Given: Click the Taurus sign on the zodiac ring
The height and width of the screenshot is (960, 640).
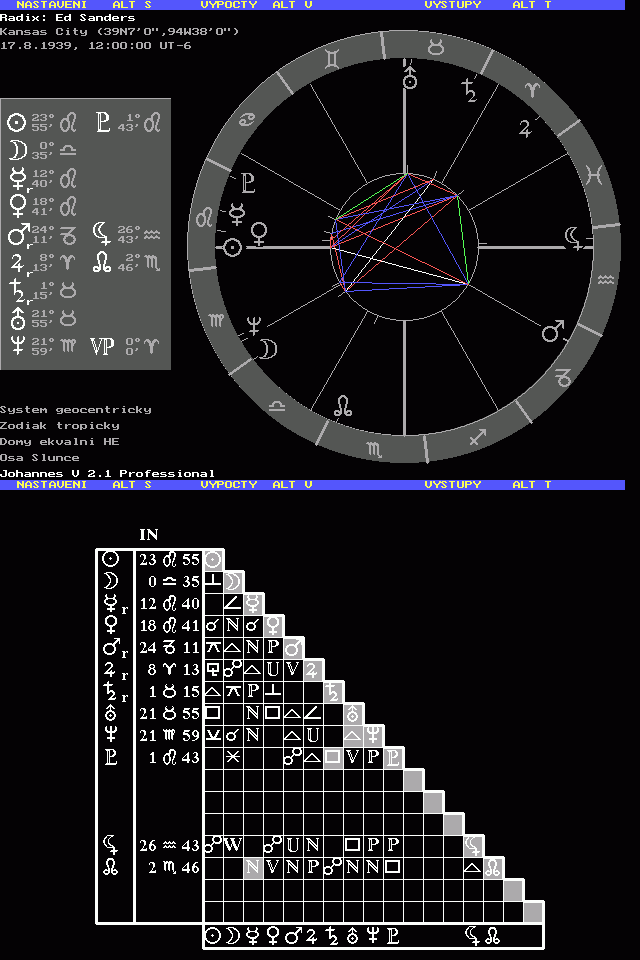Looking at the screenshot, I should coord(437,46).
